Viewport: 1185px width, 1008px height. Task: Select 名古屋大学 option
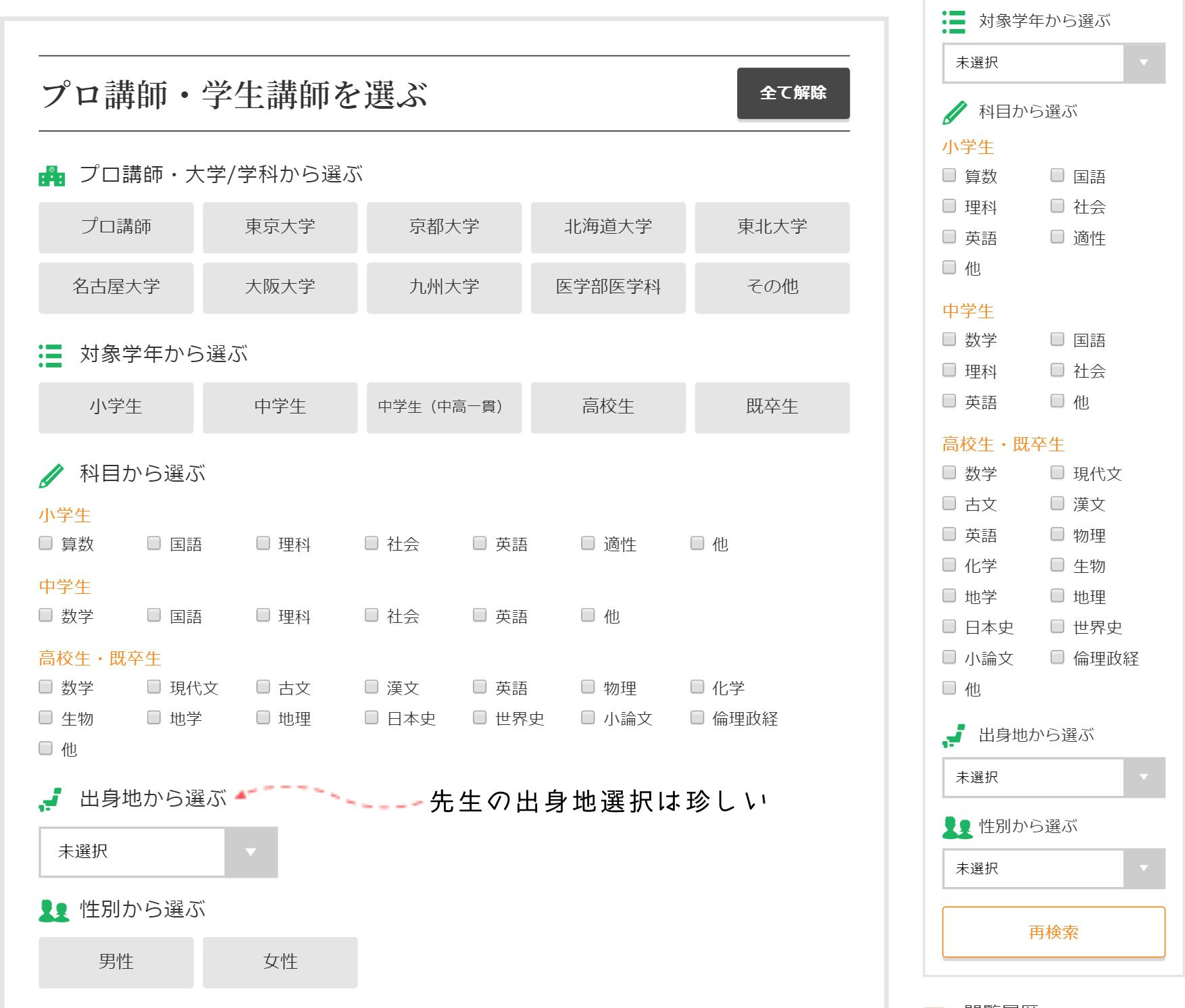[116, 288]
